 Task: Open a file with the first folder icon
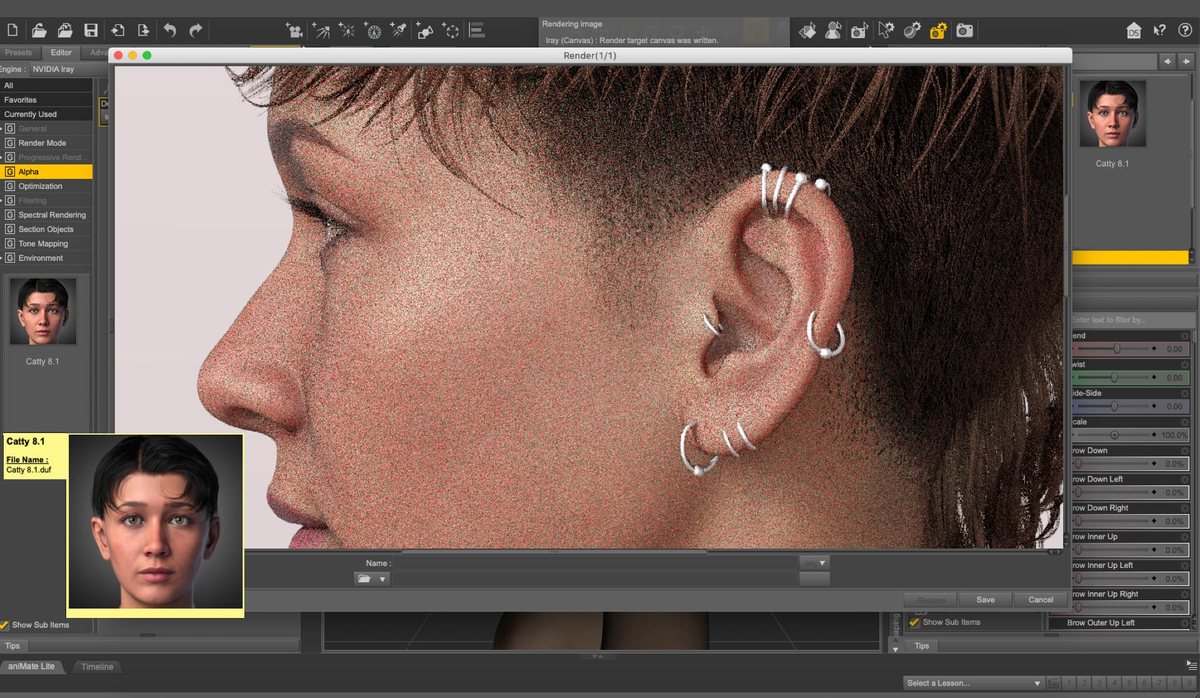(x=39, y=31)
